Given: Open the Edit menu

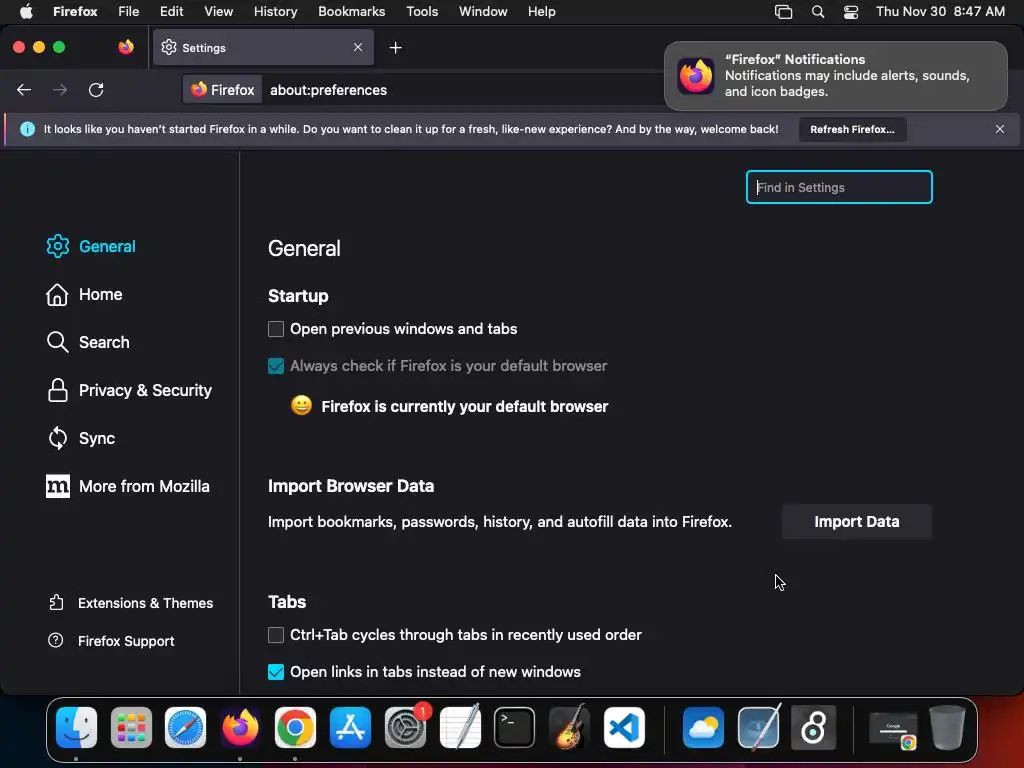Looking at the screenshot, I should tap(171, 11).
